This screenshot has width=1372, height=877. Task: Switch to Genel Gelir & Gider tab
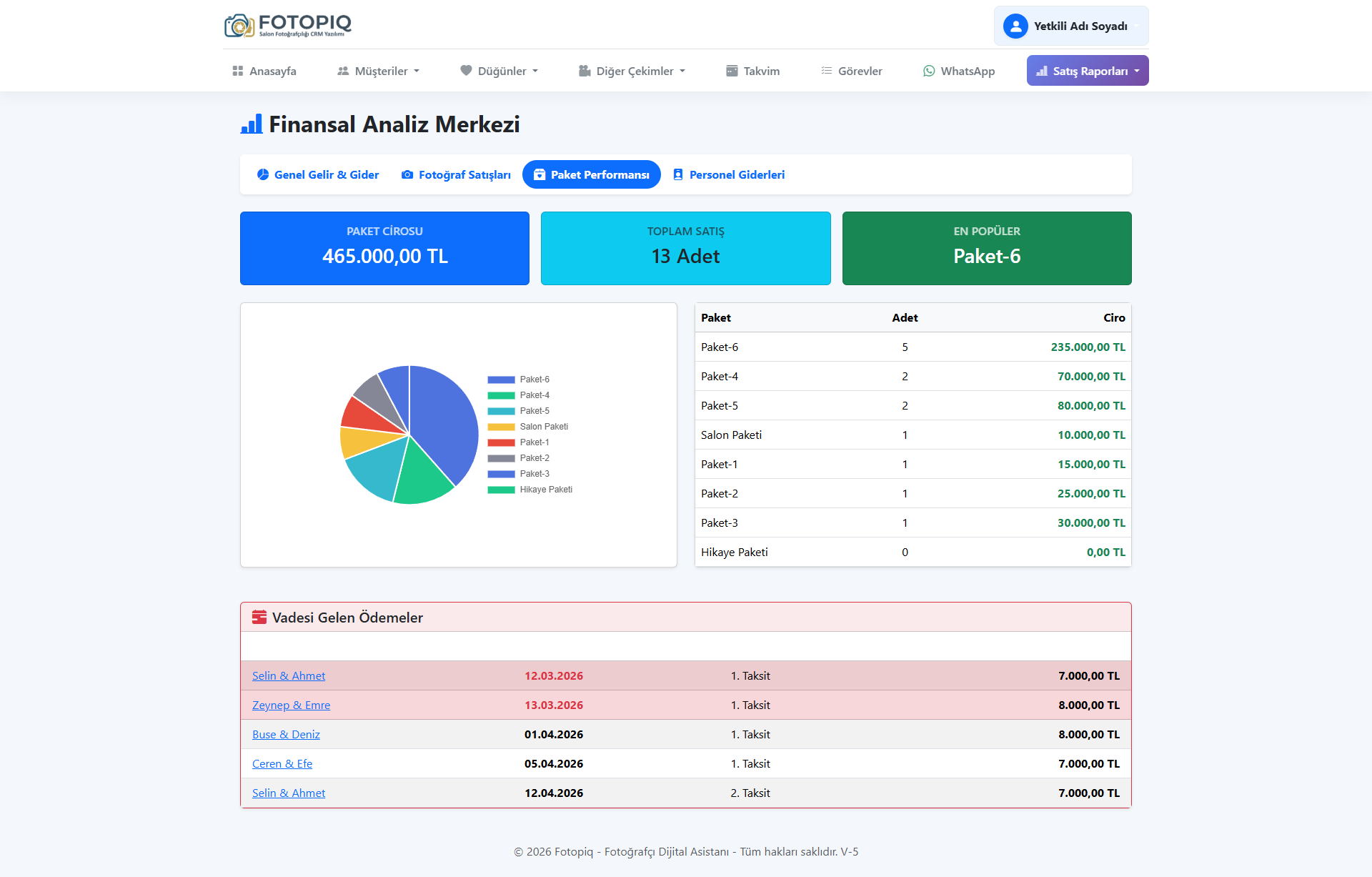(318, 174)
